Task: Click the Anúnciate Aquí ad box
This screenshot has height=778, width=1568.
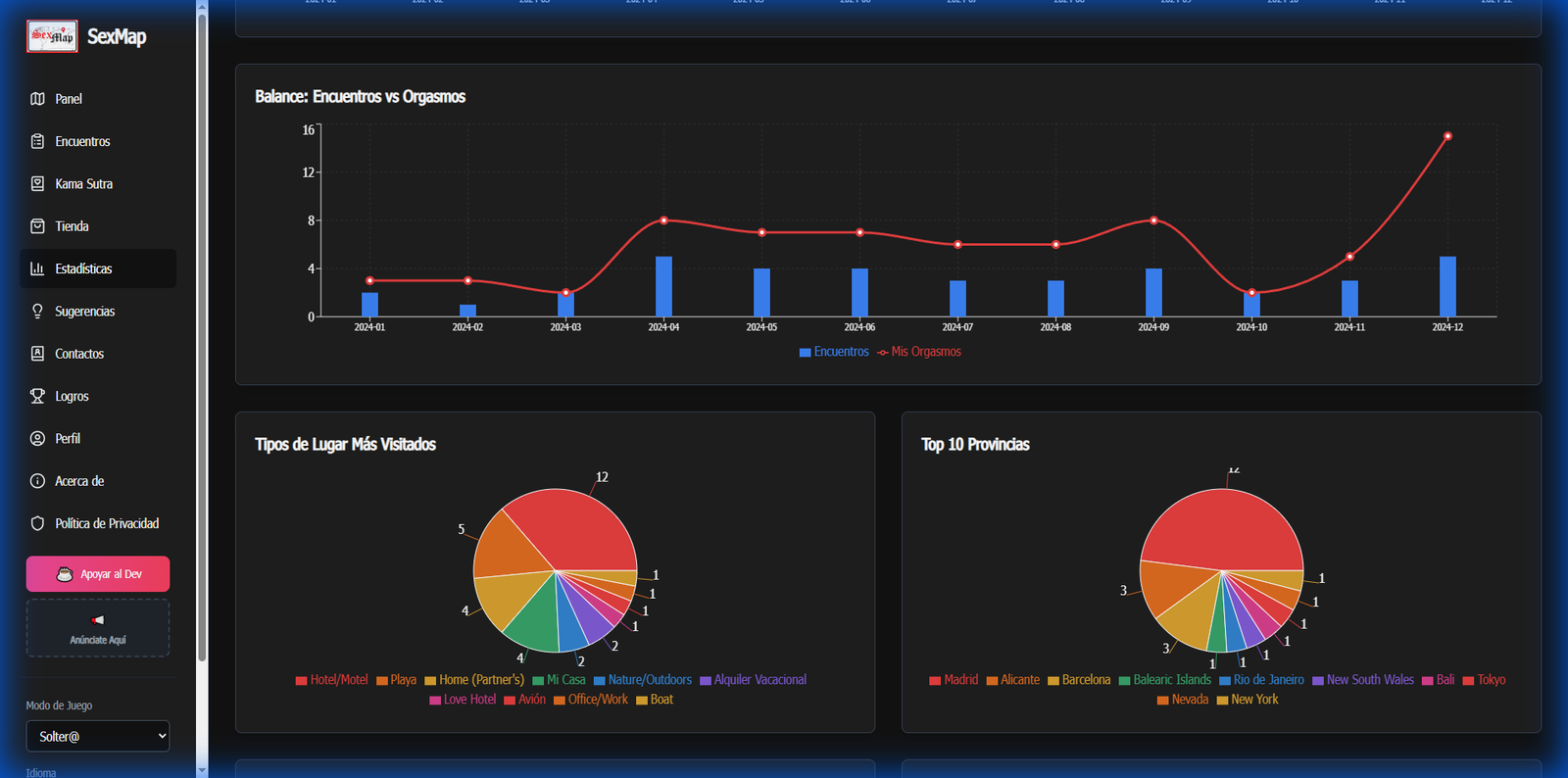Action: click(x=97, y=628)
